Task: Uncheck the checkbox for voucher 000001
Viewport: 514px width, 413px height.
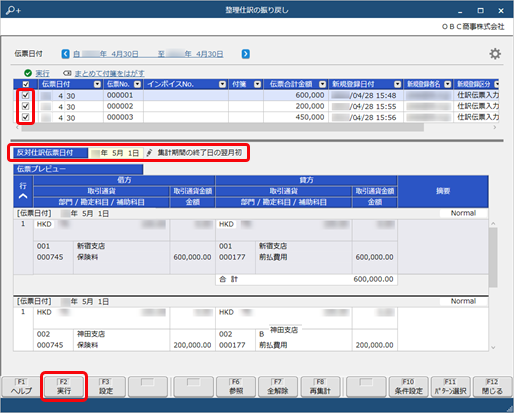Action: tap(25, 95)
